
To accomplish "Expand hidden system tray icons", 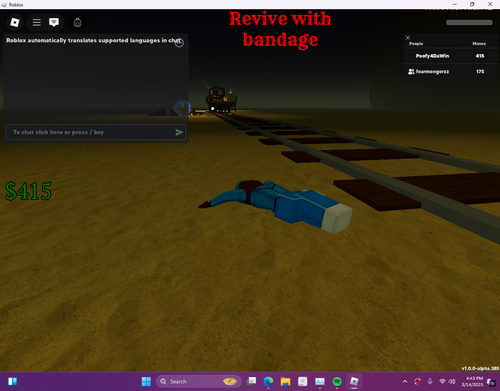I will 405,381.
